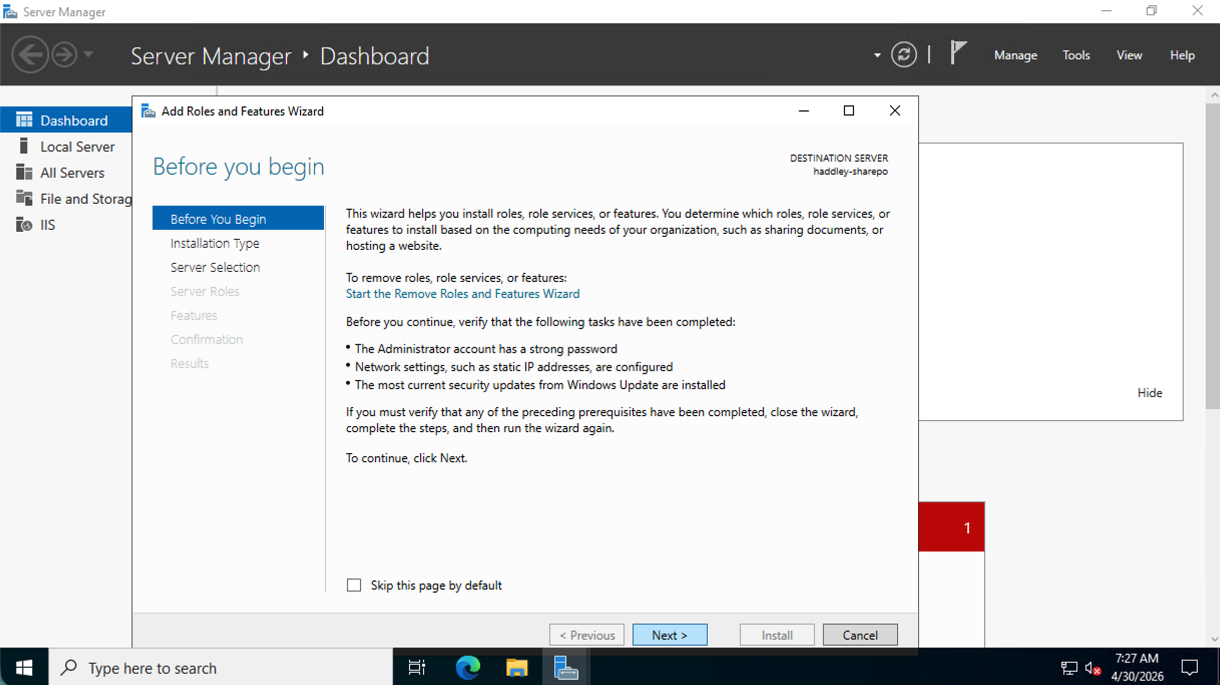Click the Features step label
The width and height of the screenshot is (1220, 685).
194,315
